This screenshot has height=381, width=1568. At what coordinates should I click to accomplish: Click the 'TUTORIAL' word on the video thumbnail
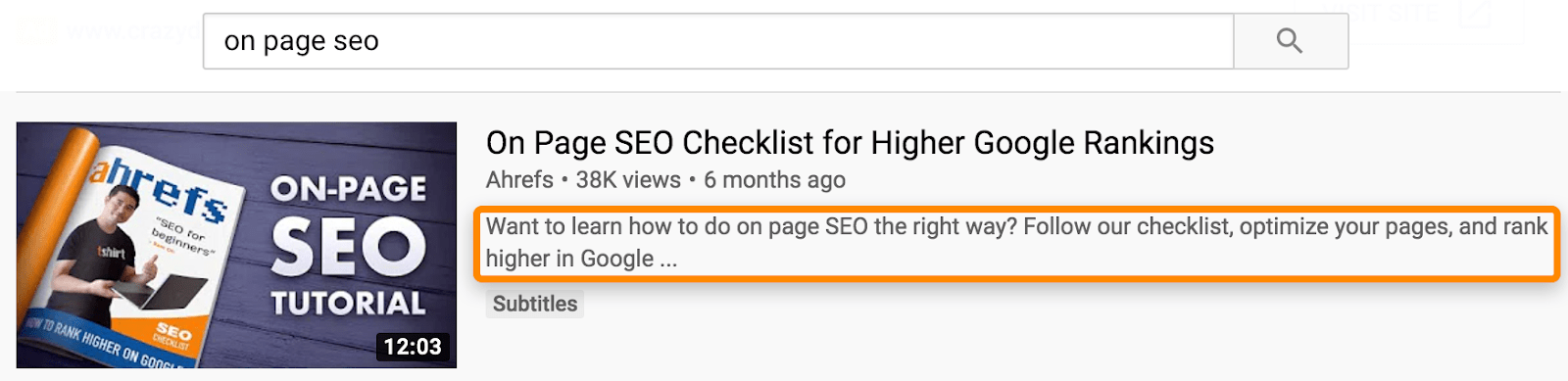pos(348,303)
